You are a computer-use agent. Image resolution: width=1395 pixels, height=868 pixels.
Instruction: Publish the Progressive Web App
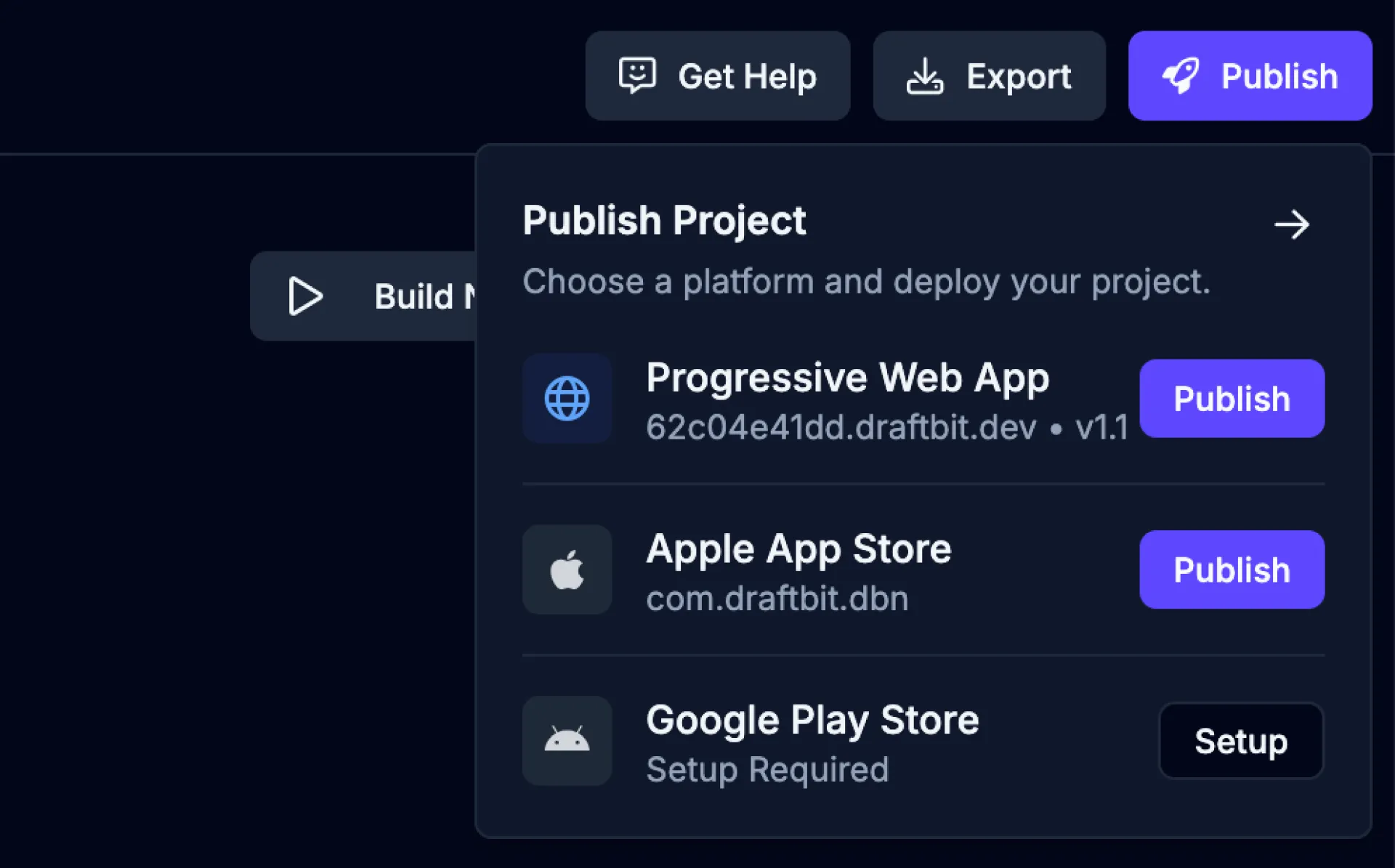click(x=1232, y=399)
